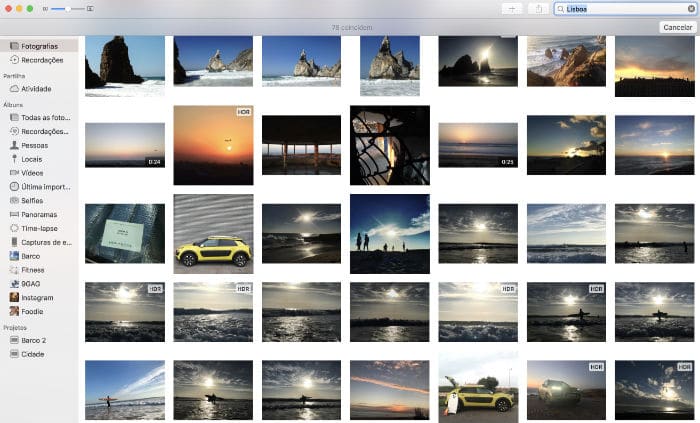Open the Vídeos album
This screenshot has width=700, height=423.
click(39, 173)
